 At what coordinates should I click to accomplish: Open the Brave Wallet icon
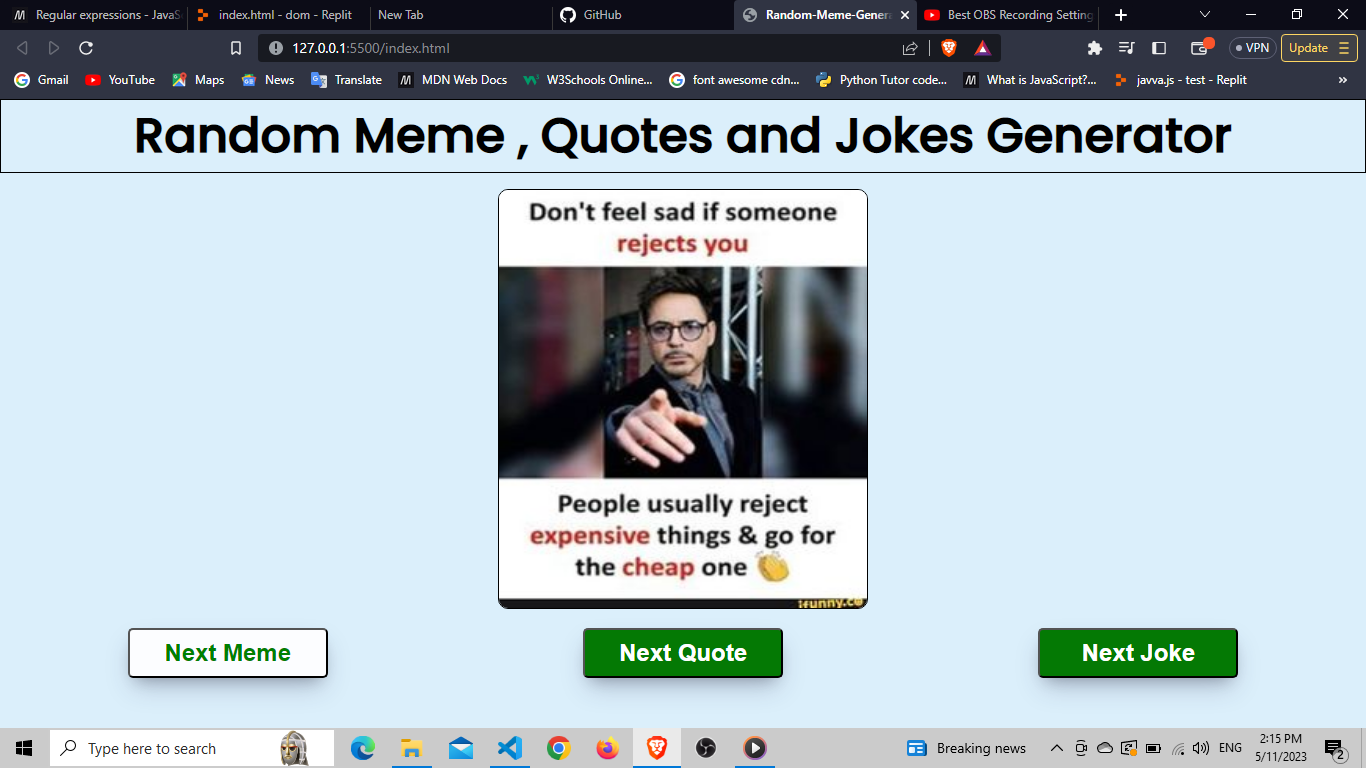pyautogui.click(x=1200, y=48)
